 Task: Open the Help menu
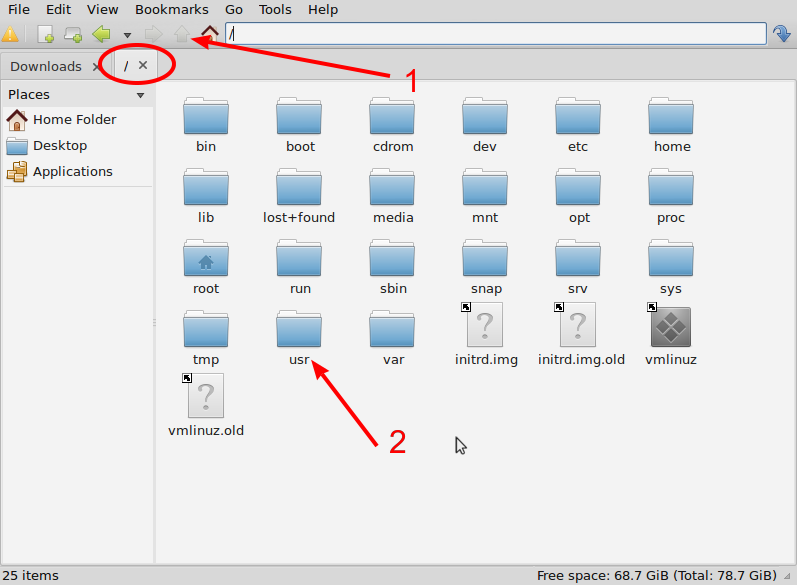point(323,10)
